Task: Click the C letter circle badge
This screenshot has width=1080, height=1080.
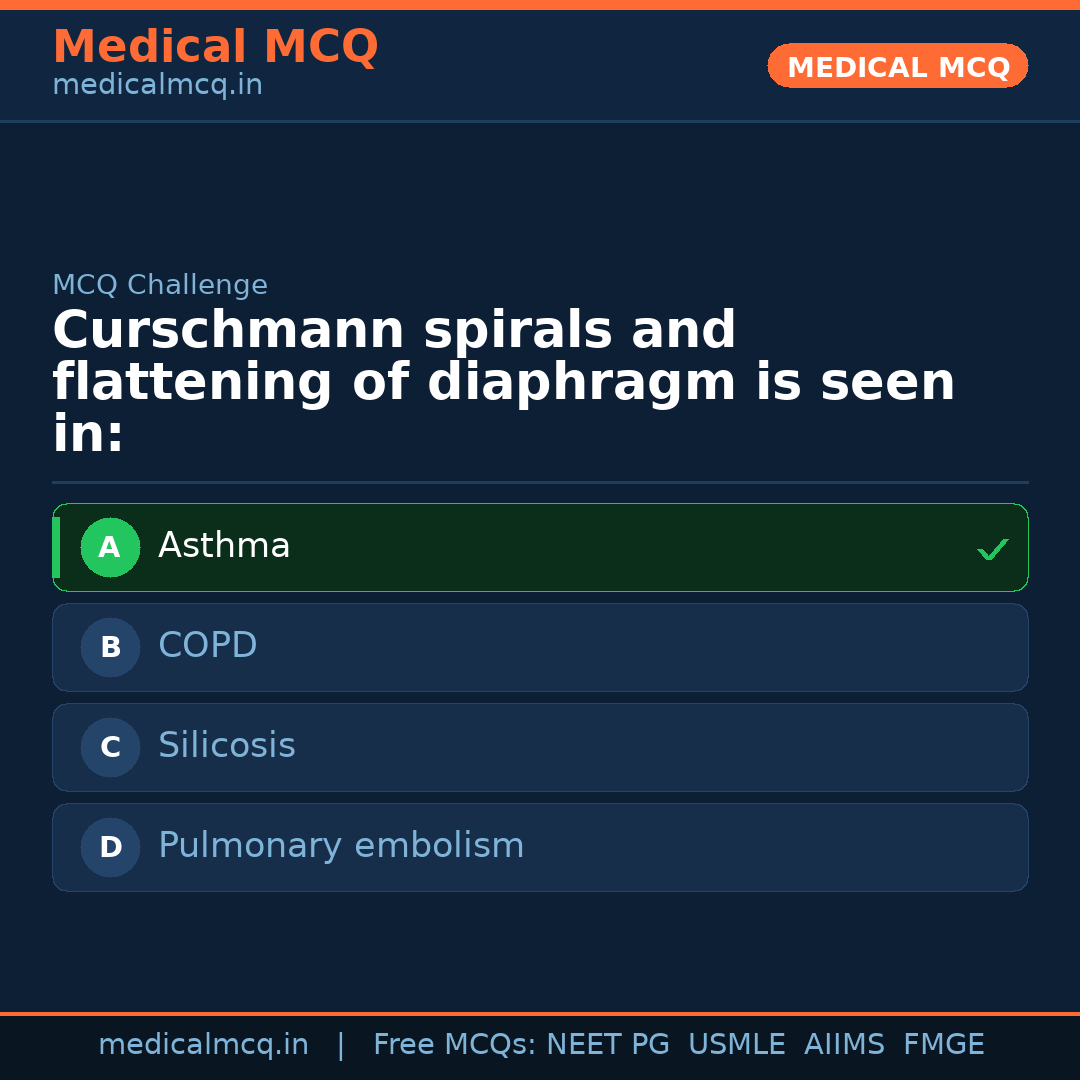Action: point(110,748)
